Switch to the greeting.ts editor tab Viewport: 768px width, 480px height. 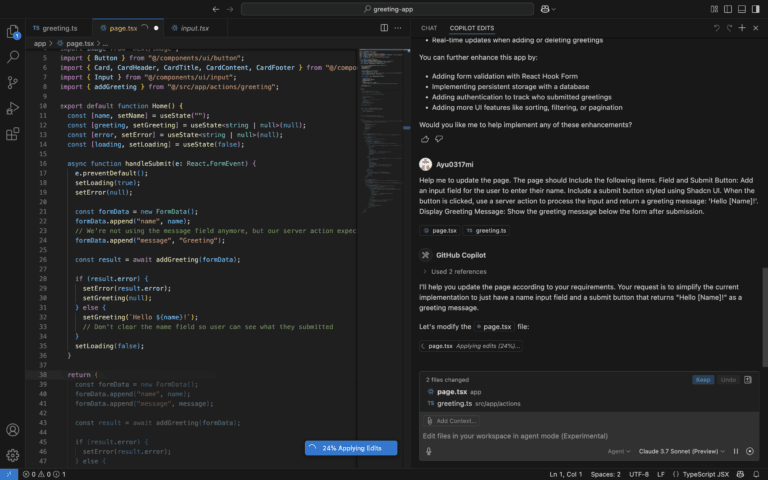point(59,28)
